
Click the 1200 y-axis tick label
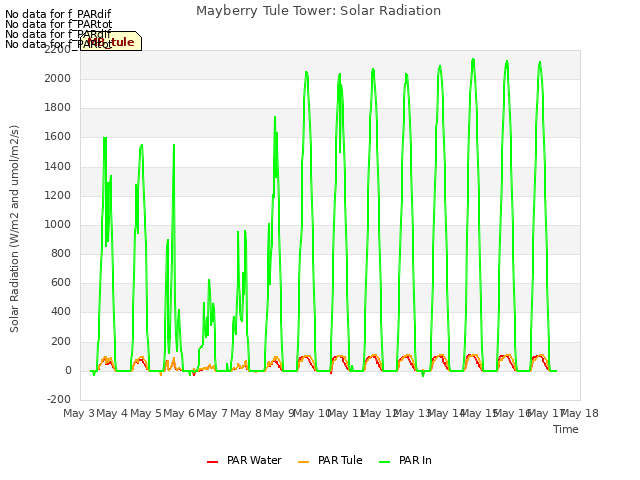click(58, 195)
